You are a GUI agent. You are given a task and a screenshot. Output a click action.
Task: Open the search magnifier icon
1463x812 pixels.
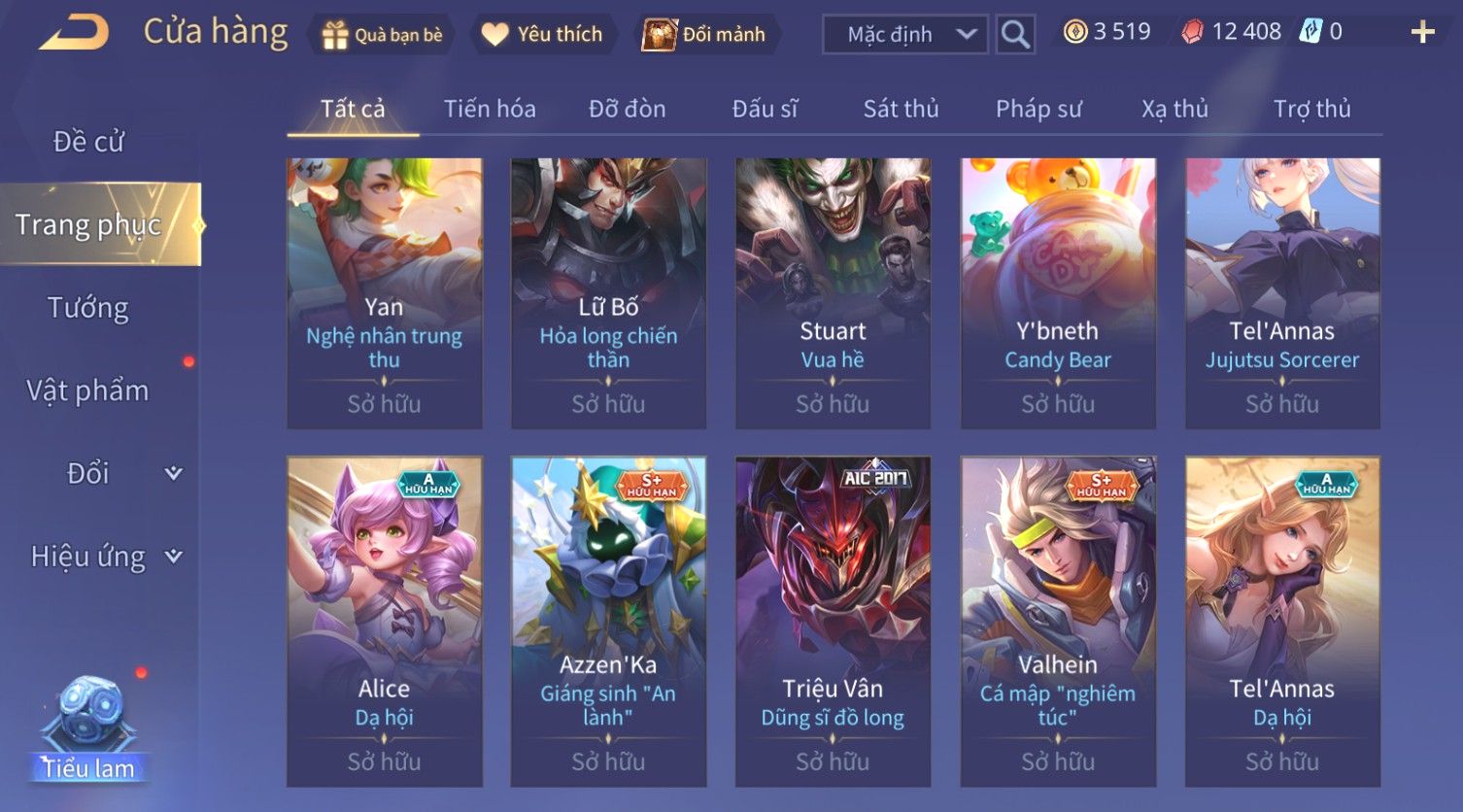tap(1015, 35)
